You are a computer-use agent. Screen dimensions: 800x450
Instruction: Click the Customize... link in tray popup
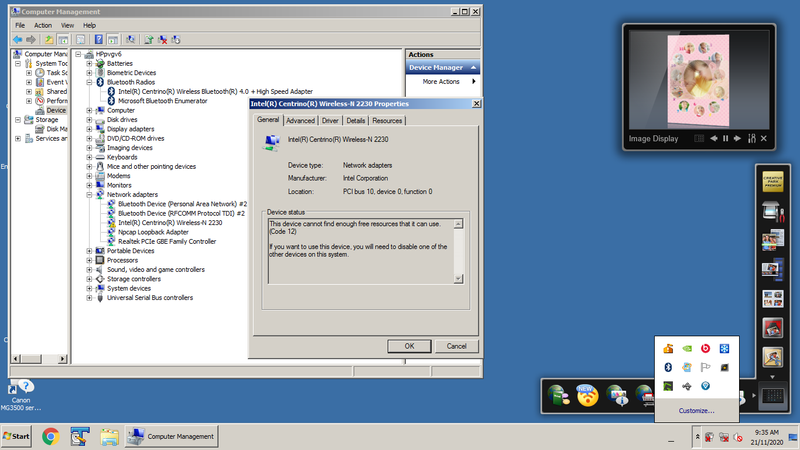pyautogui.click(x=696, y=411)
